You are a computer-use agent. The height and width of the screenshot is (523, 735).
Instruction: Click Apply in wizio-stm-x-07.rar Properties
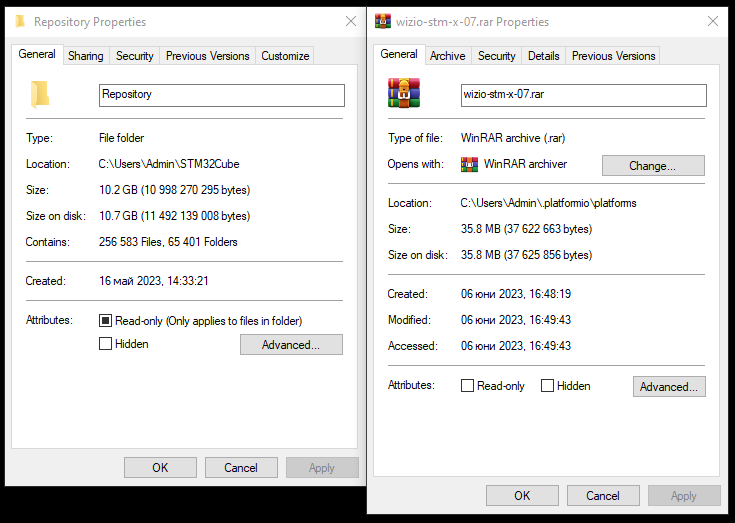click(684, 496)
